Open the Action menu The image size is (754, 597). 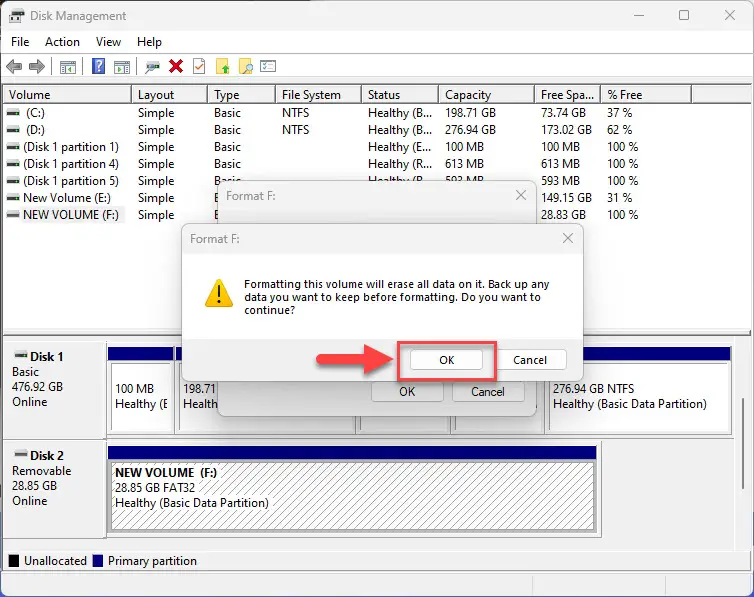coord(62,42)
